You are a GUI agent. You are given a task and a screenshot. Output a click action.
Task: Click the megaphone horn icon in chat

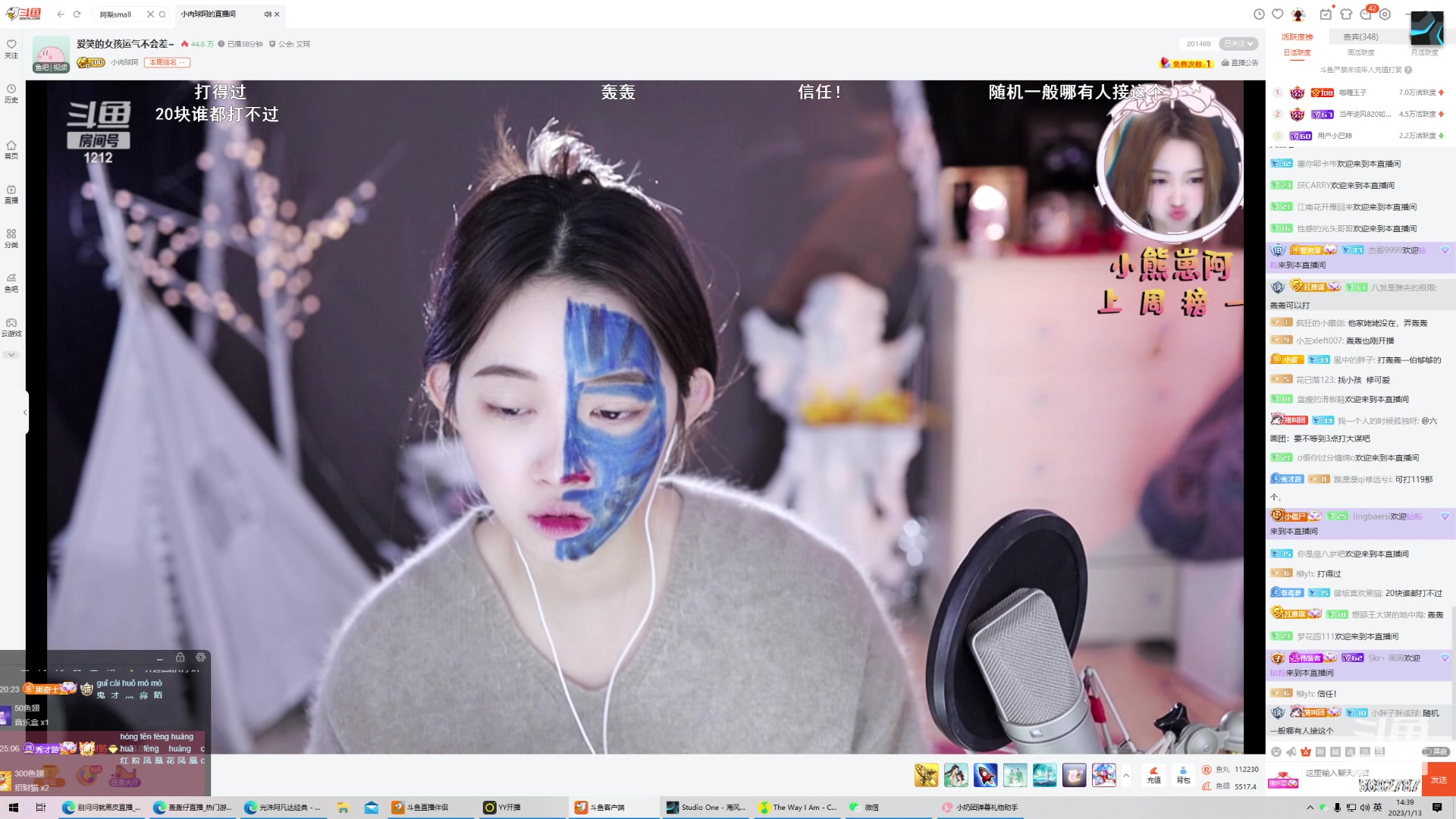click(1291, 752)
